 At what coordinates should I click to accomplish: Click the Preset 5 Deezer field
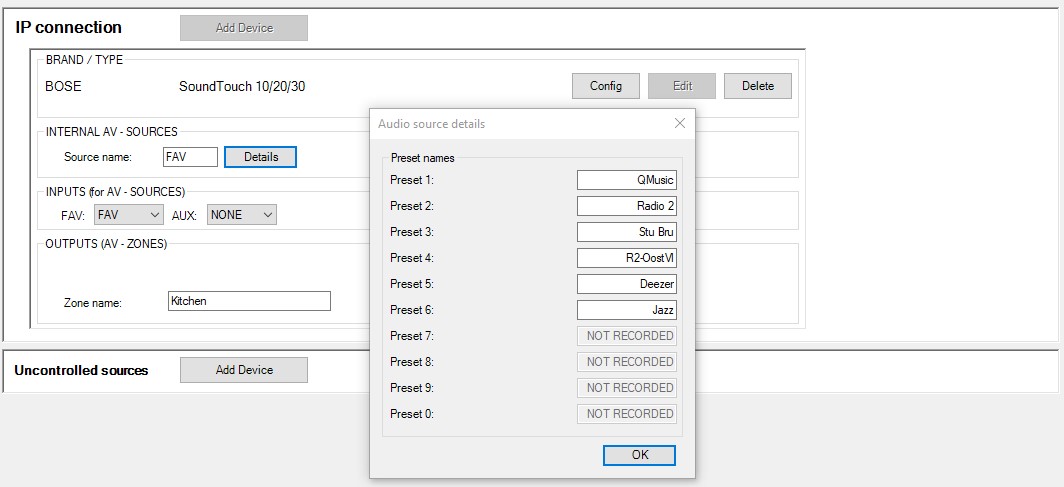pyautogui.click(x=626, y=284)
